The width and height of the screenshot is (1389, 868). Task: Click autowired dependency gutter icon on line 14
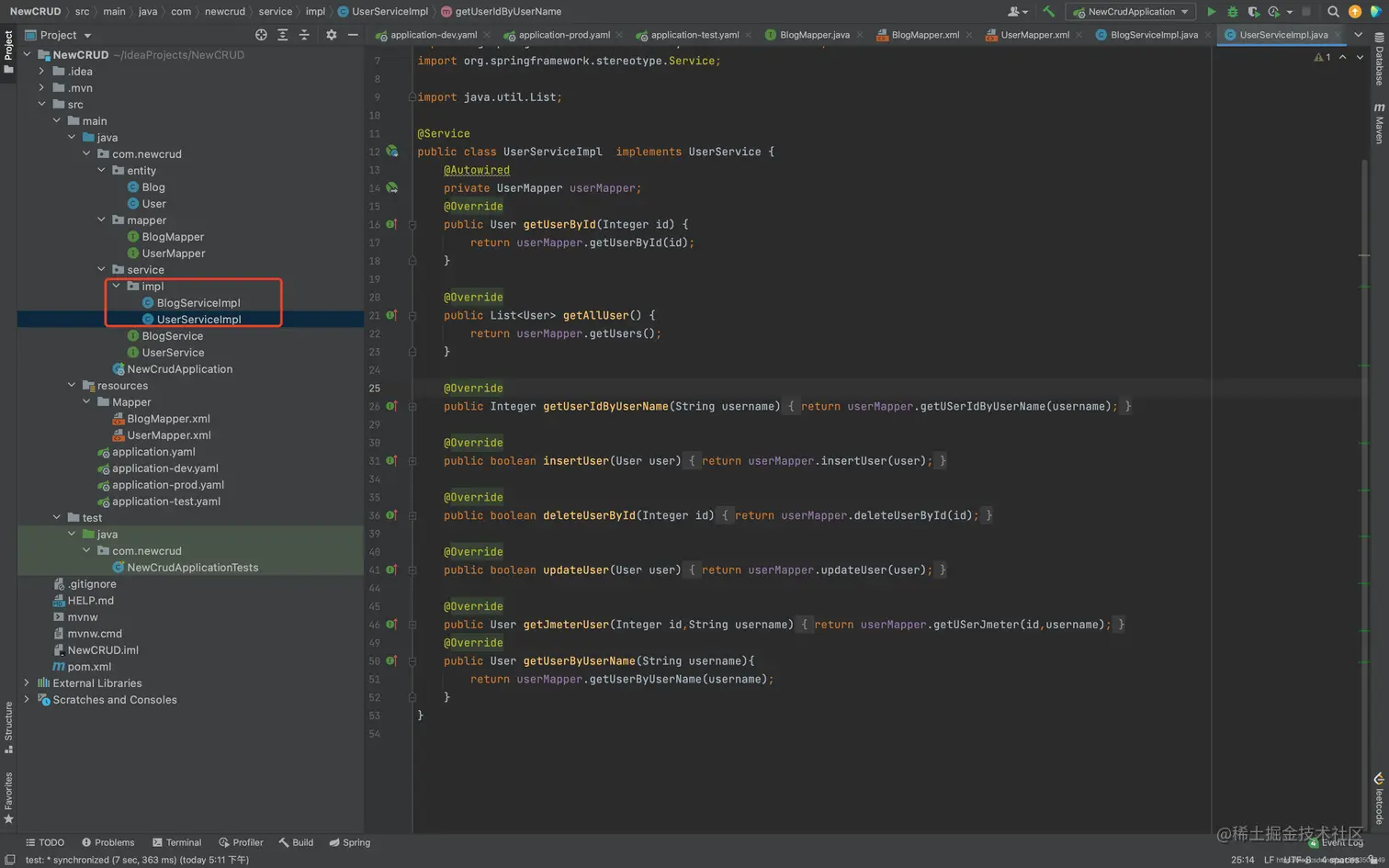click(x=391, y=187)
